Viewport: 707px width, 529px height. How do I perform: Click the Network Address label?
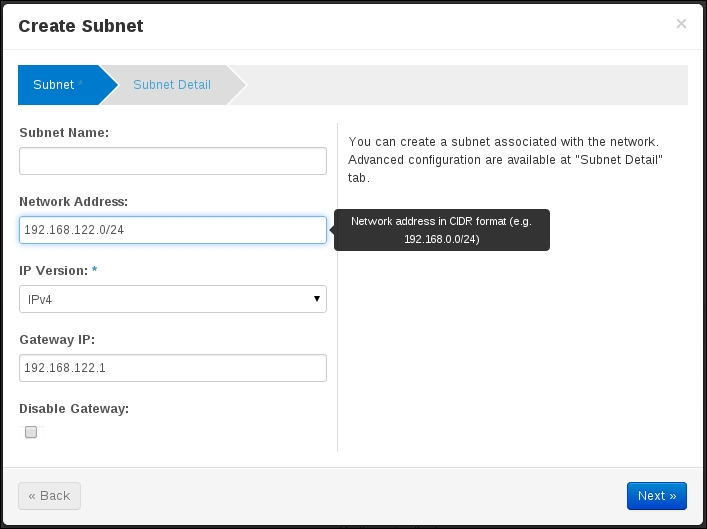pos(73,202)
